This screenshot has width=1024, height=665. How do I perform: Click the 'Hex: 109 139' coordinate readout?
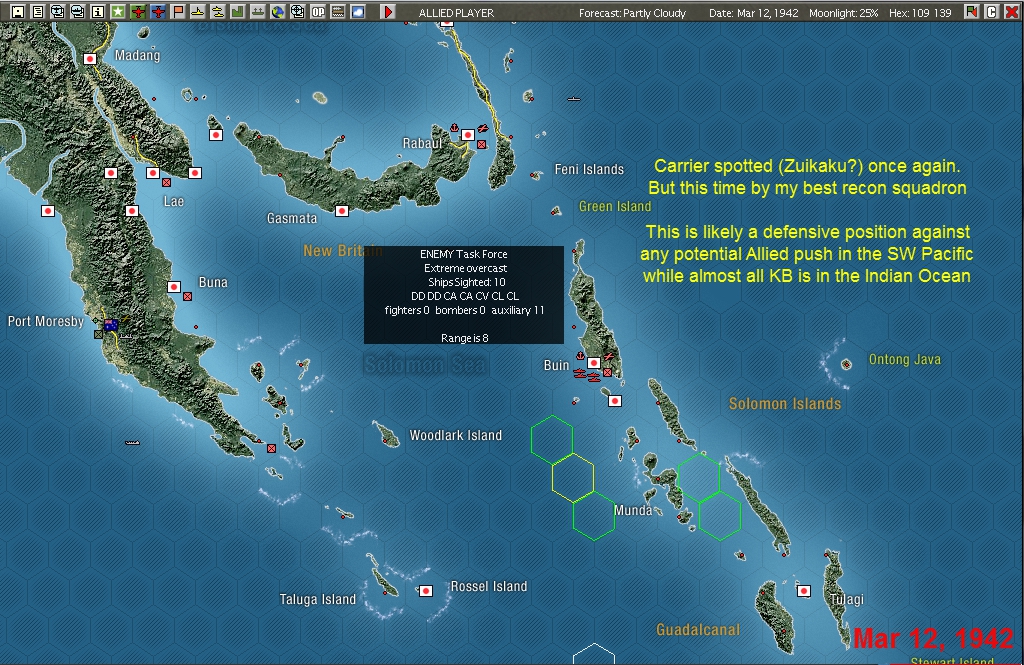point(920,12)
